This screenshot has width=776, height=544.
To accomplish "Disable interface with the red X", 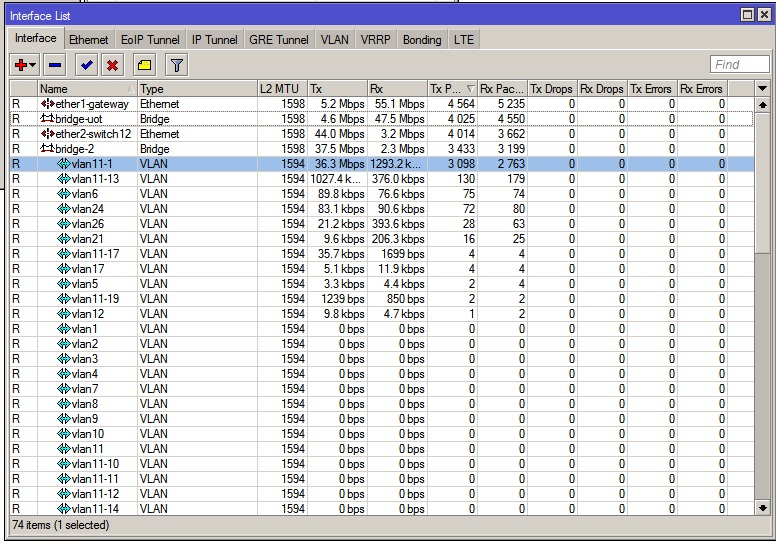I will click(x=112, y=65).
